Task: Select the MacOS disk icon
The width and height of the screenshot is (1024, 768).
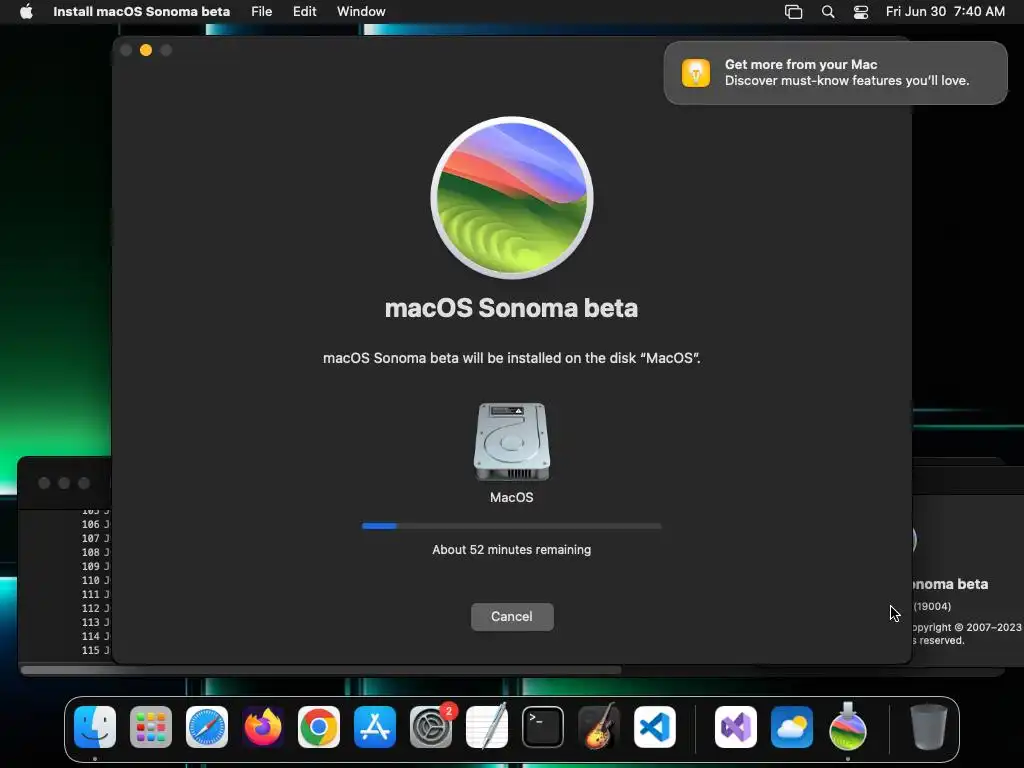Action: [x=512, y=441]
